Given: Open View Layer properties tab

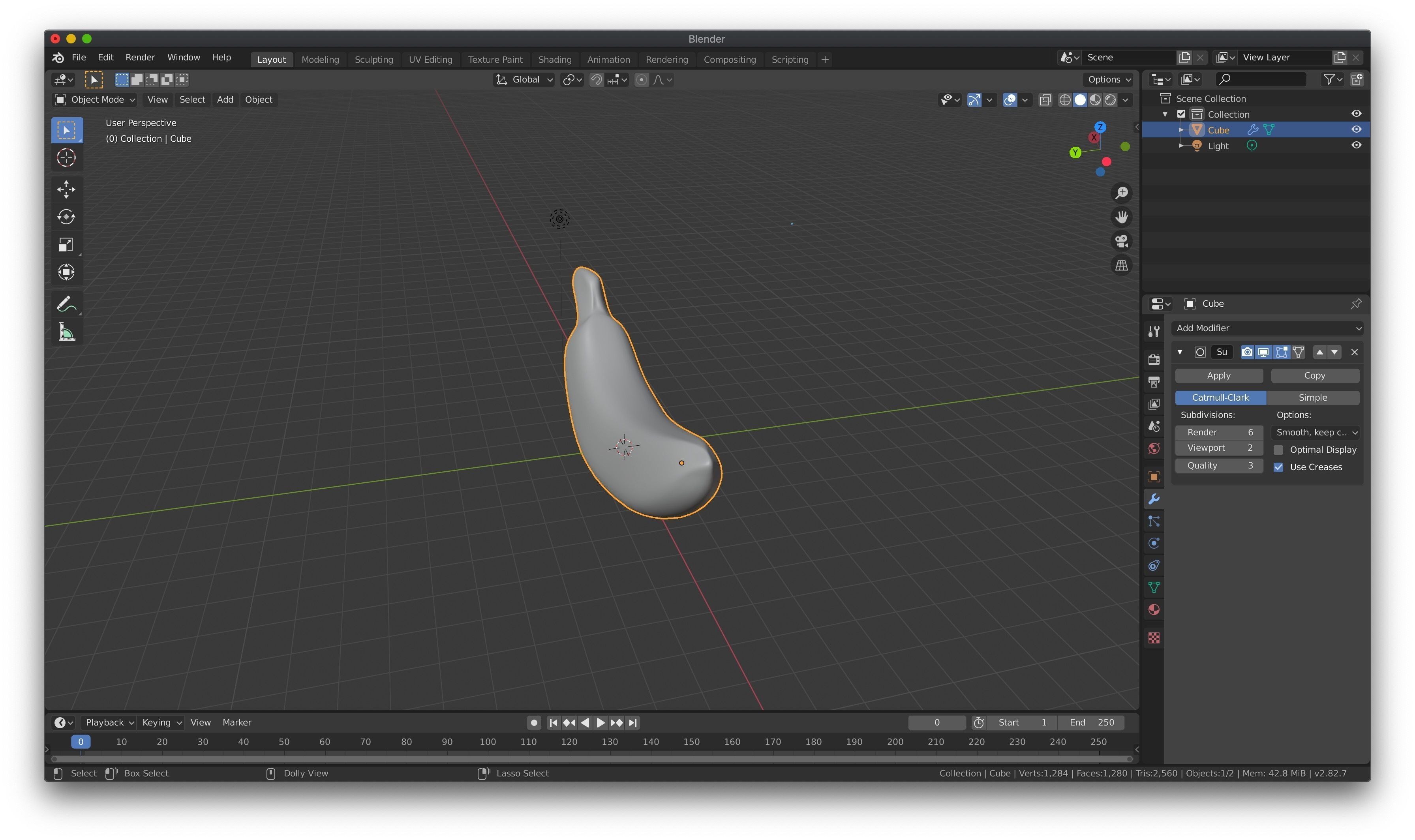Looking at the screenshot, I should (x=1154, y=404).
